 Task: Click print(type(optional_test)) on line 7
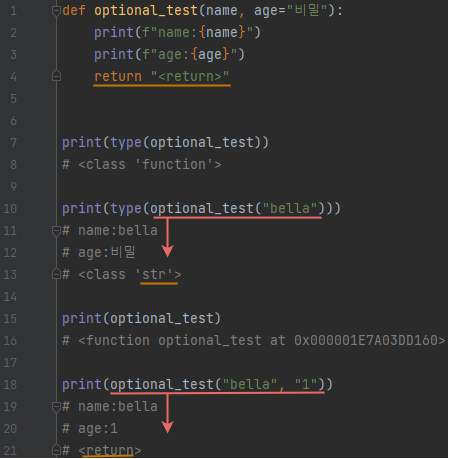coord(165,143)
